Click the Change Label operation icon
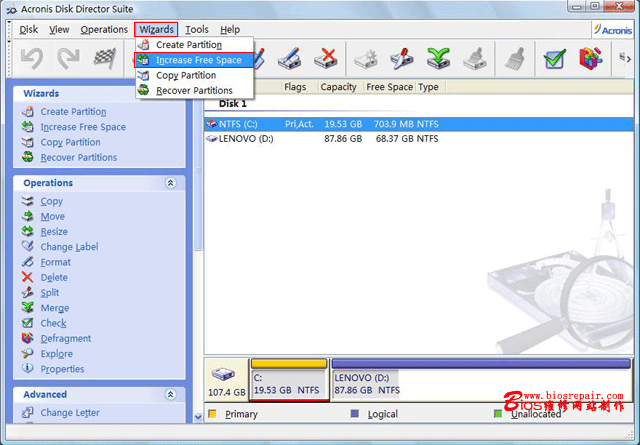 28,247
